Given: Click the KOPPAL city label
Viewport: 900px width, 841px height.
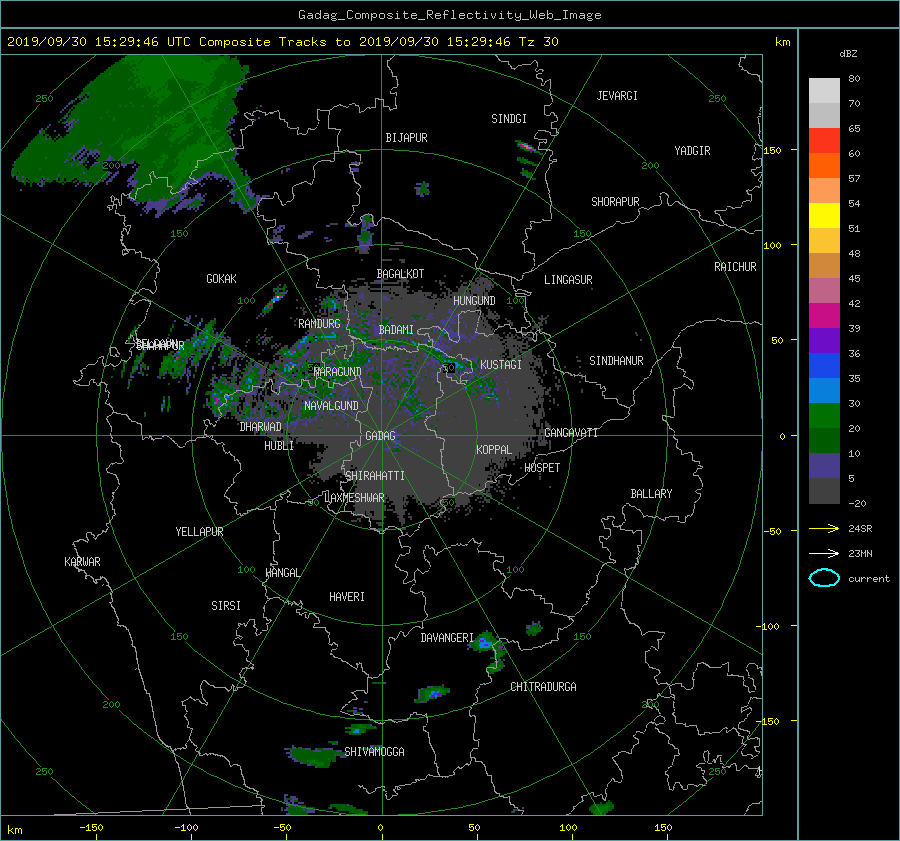Looking at the screenshot, I should click(x=494, y=450).
